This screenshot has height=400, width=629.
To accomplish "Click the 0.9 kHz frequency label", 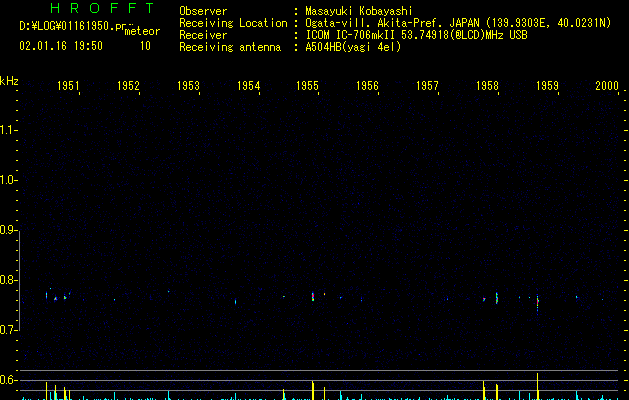I will tap(7, 230).
